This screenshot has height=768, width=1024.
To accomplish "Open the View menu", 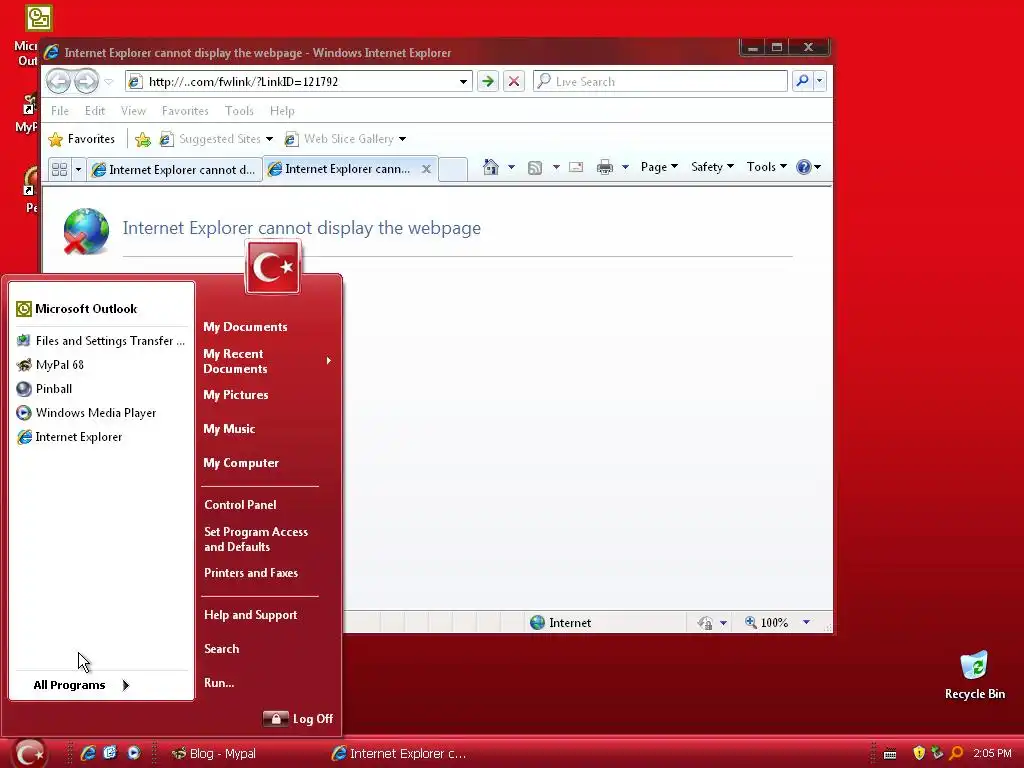I will pos(133,111).
